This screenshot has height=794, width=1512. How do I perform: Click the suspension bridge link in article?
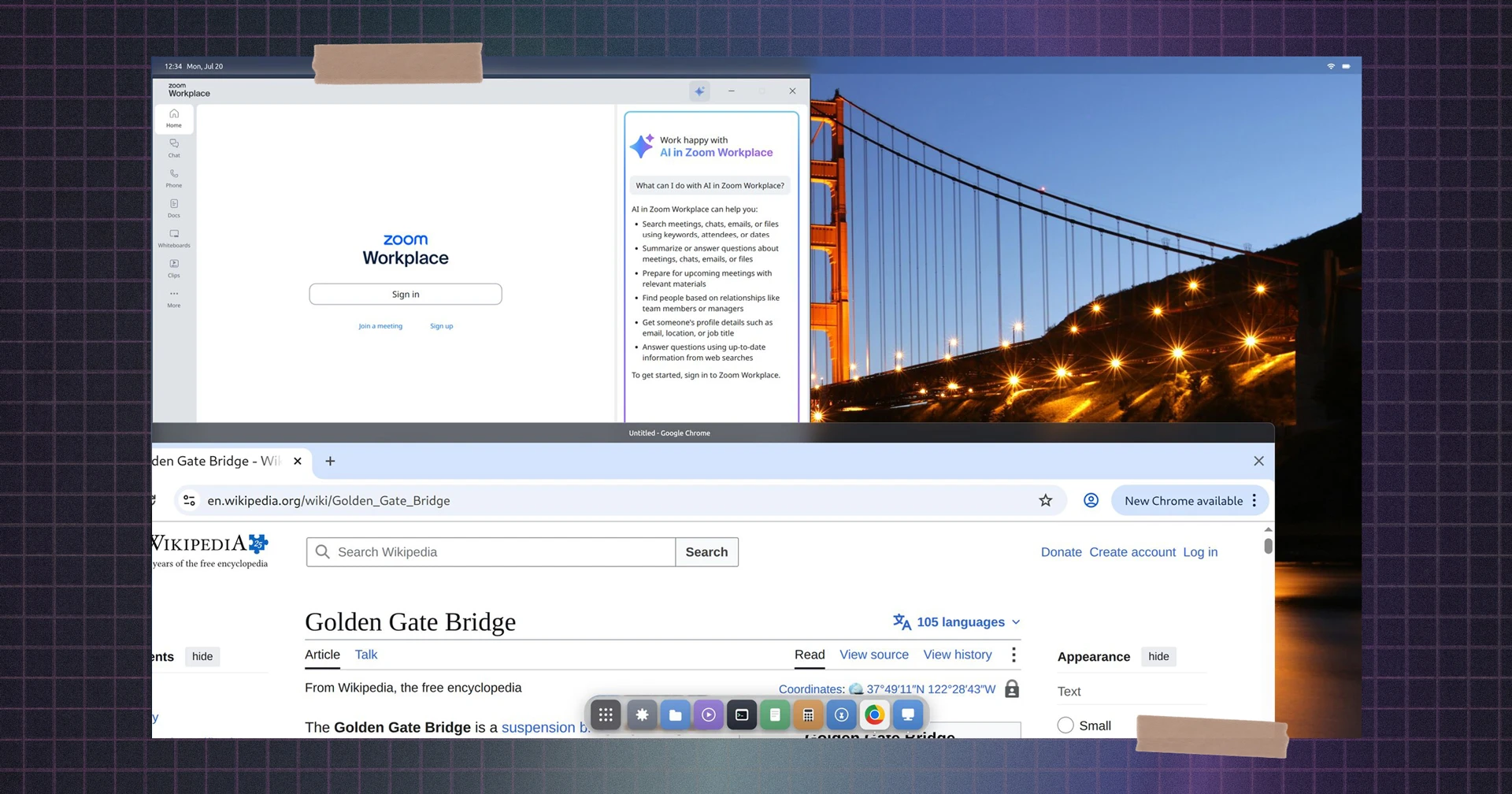(546, 727)
